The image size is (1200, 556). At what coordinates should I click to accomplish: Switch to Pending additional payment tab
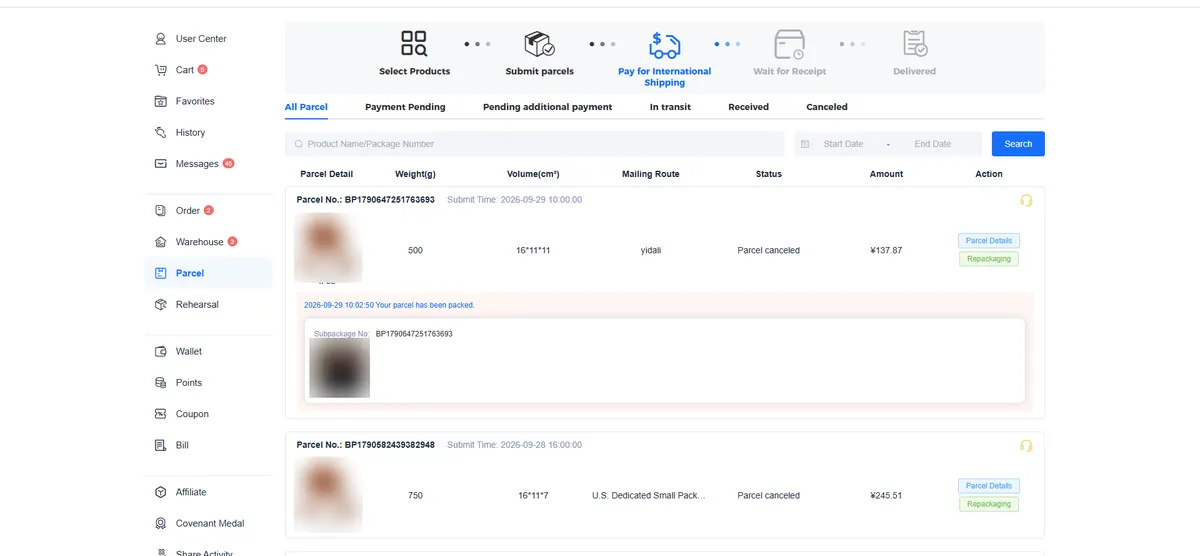coord(547,107)
